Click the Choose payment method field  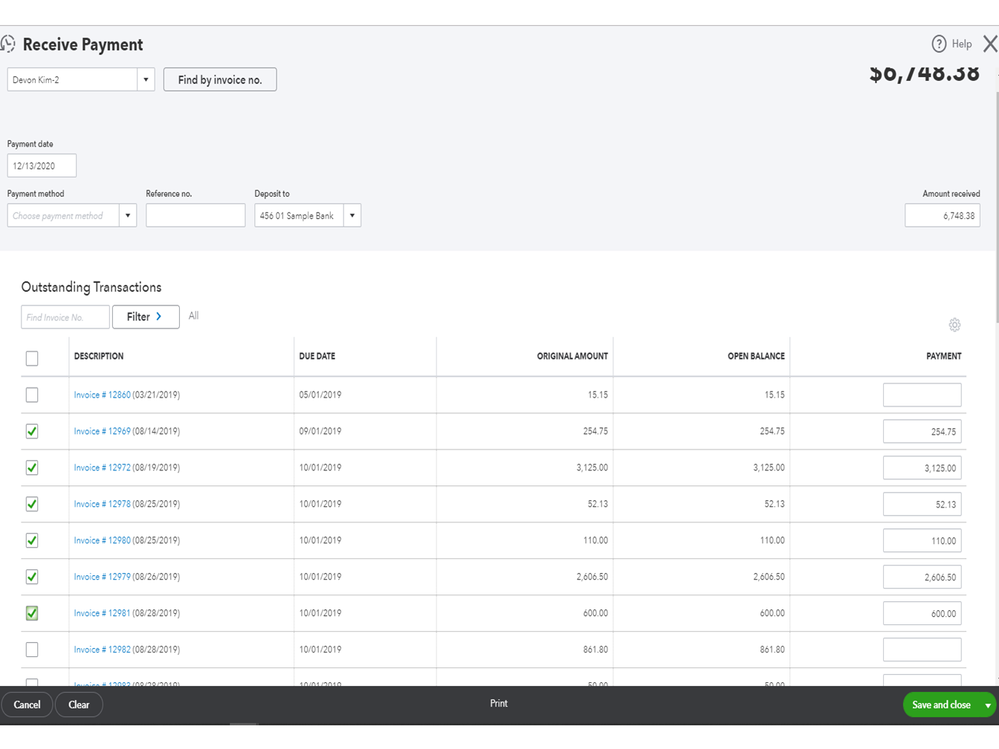[x=63, y=215]
